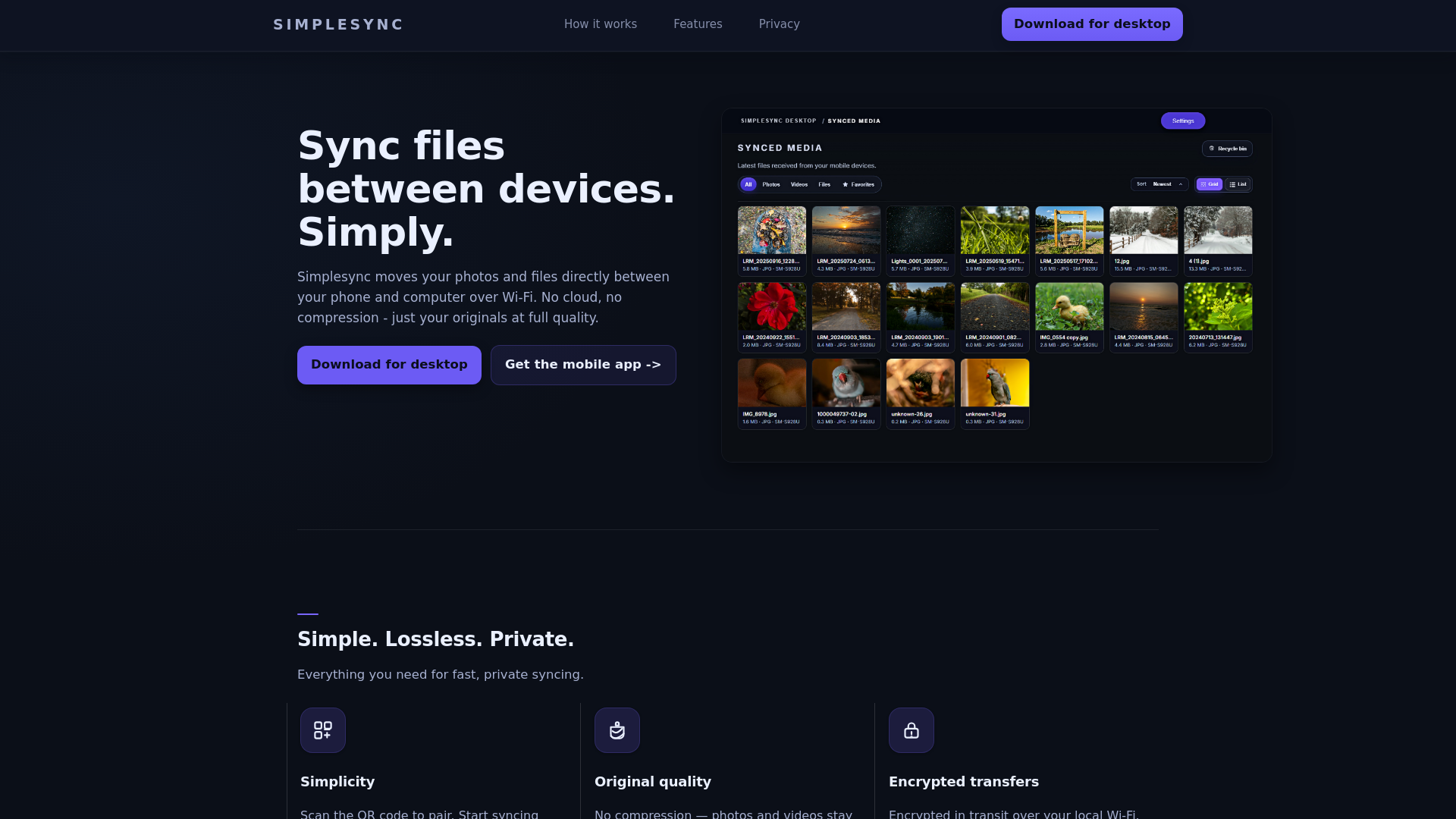This screenshot has width=1456, height=819.
Task: Click the Settings button in preview
Action: click(x=1183, y=121)
